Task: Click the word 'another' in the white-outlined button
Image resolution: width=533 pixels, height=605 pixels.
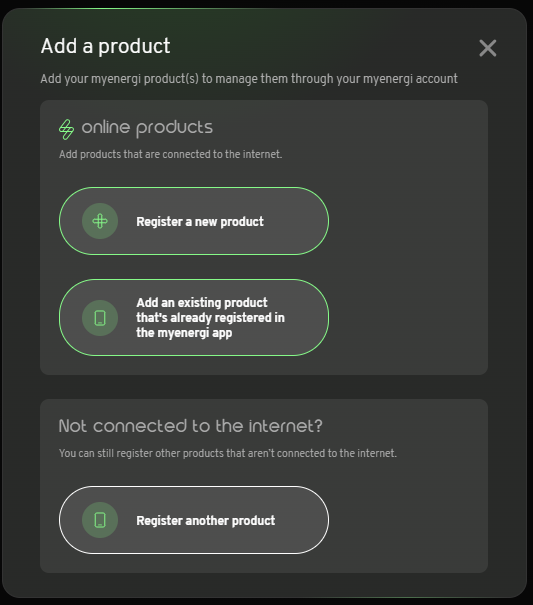Action: [207, 521]
